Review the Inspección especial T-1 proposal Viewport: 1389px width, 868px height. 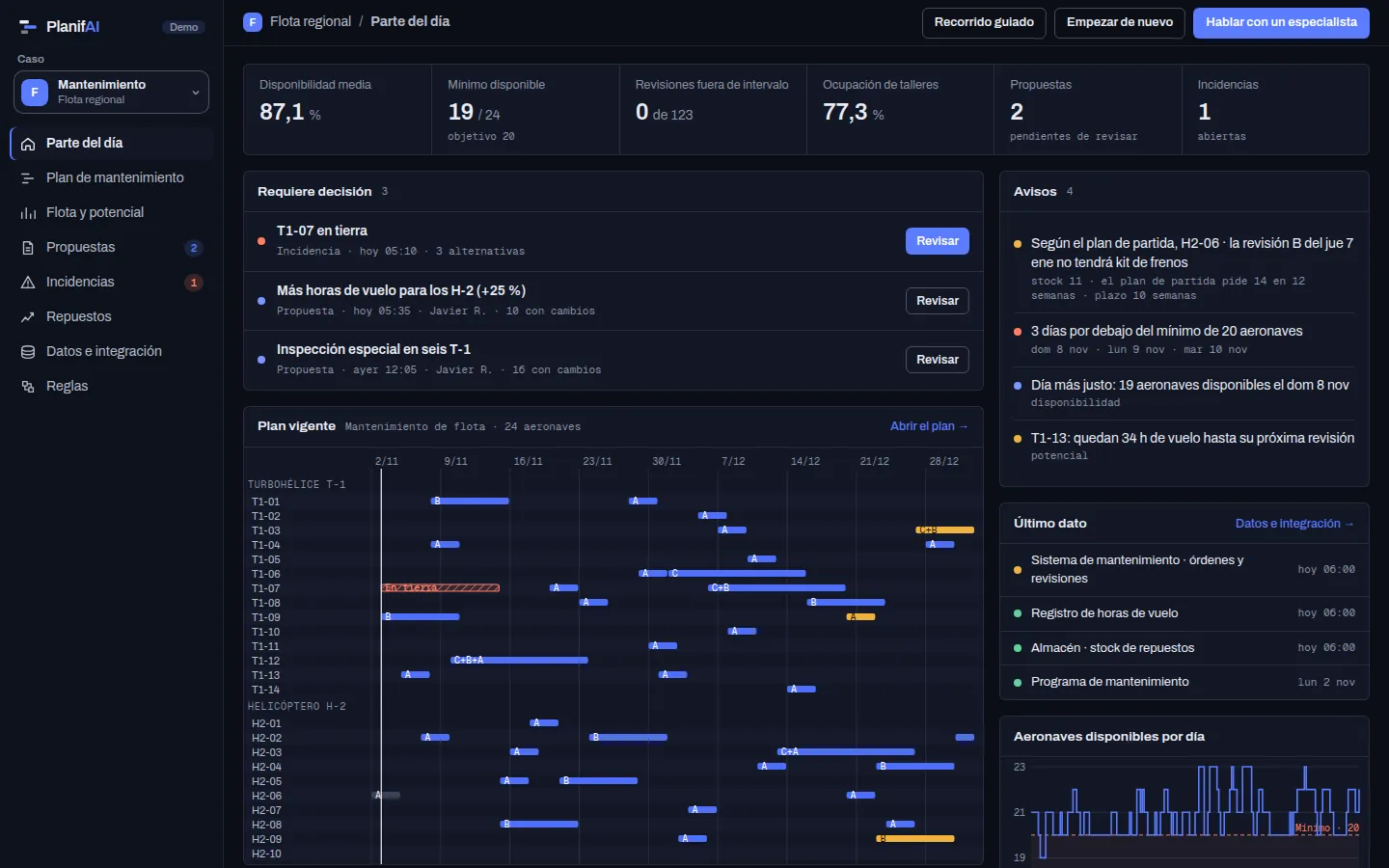point(938,360)
